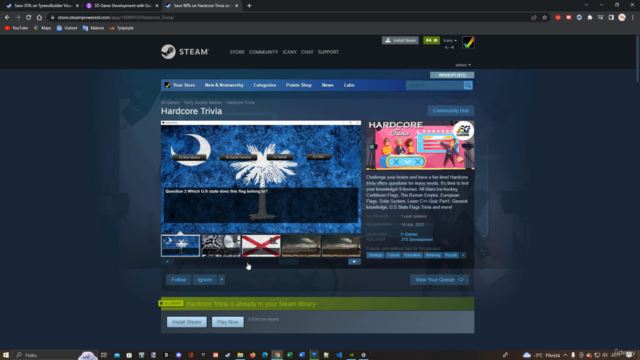Image resolution: width=640 pixels, height=360 pixels.
Task: Click the Steam logo in the header
Action: 185,52
